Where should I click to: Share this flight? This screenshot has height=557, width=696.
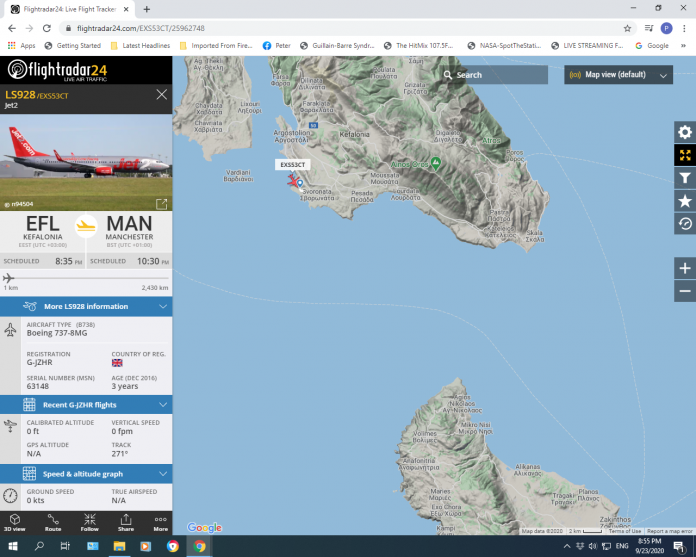coord(126,522)
